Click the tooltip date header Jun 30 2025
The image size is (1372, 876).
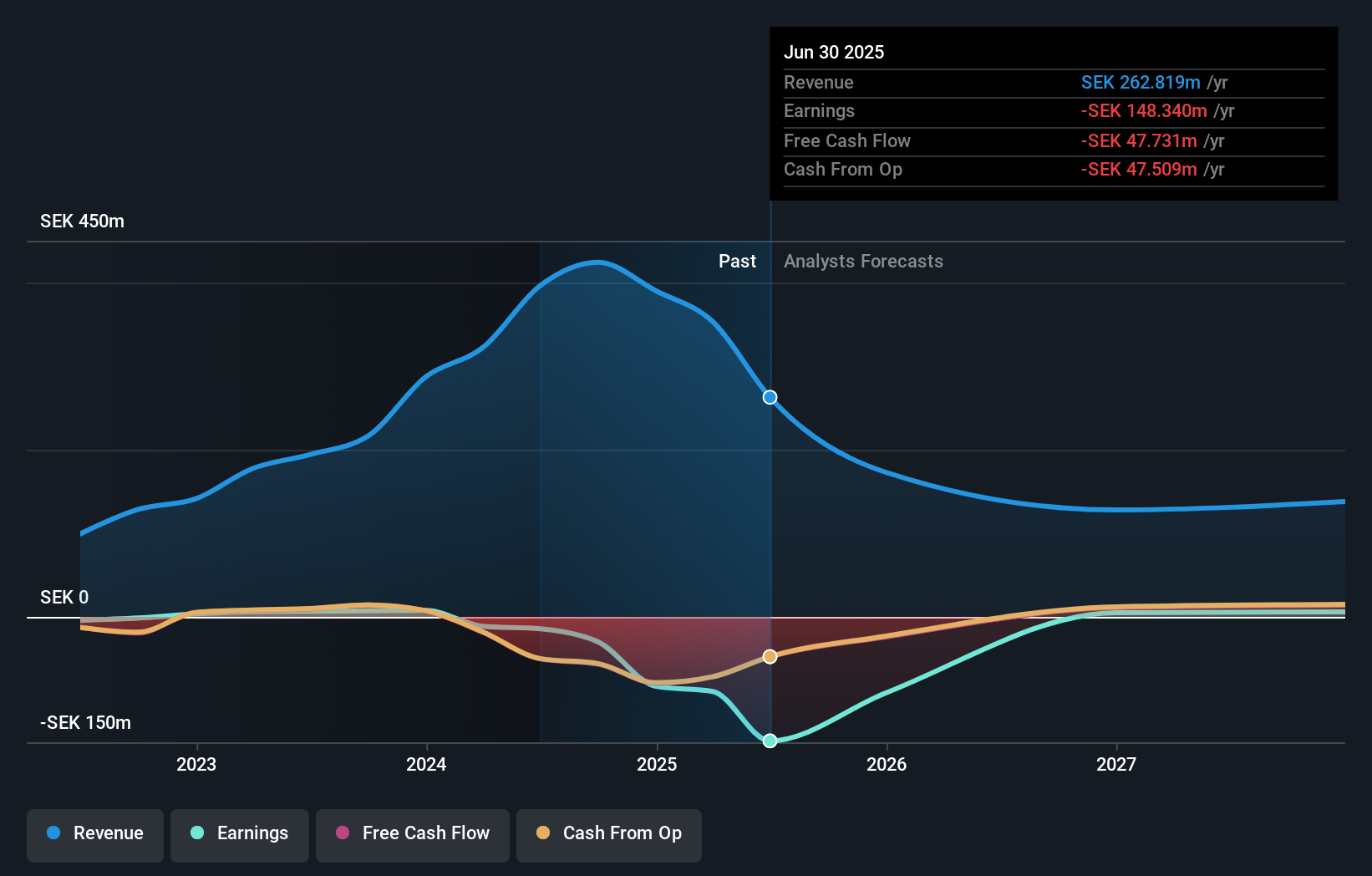click(x=834, y=52)
